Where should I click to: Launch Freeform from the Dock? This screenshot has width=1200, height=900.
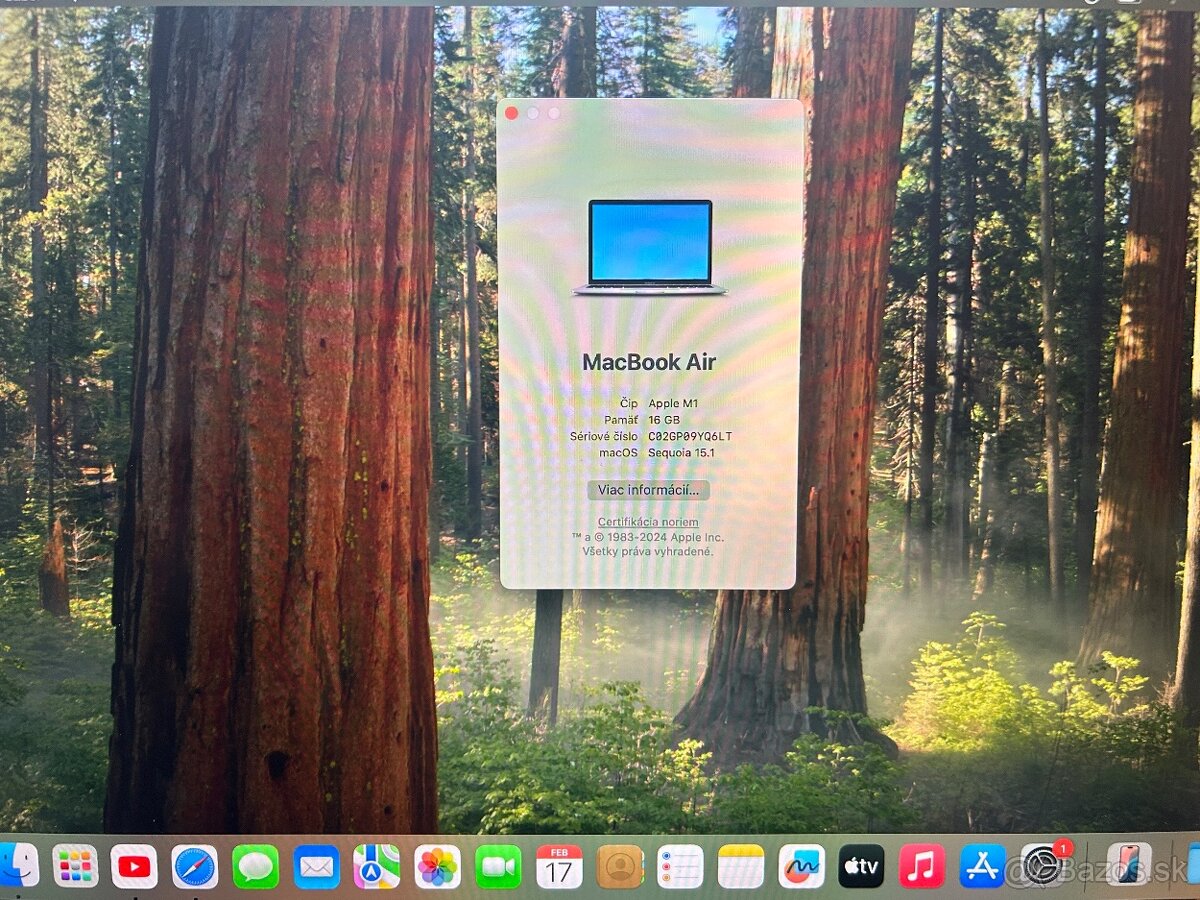802,866
